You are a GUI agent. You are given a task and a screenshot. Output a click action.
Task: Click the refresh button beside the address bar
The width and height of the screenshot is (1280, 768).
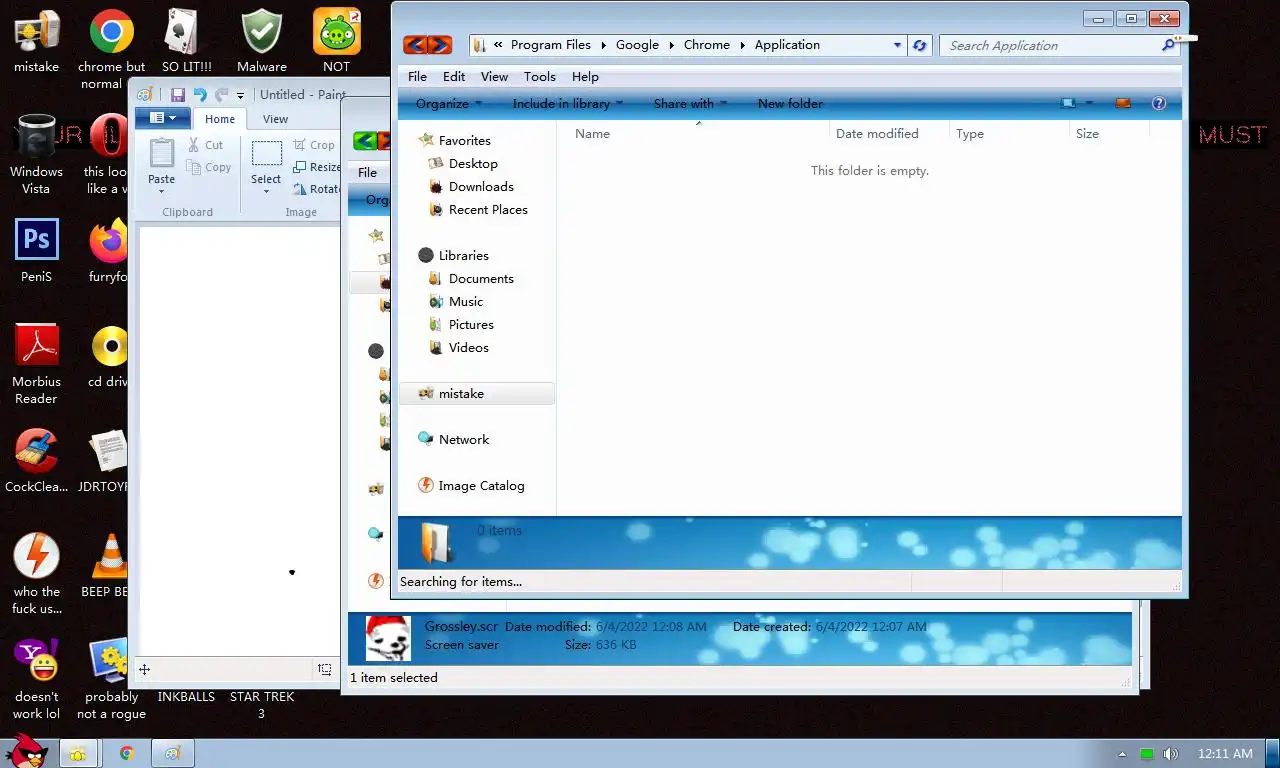920,45
